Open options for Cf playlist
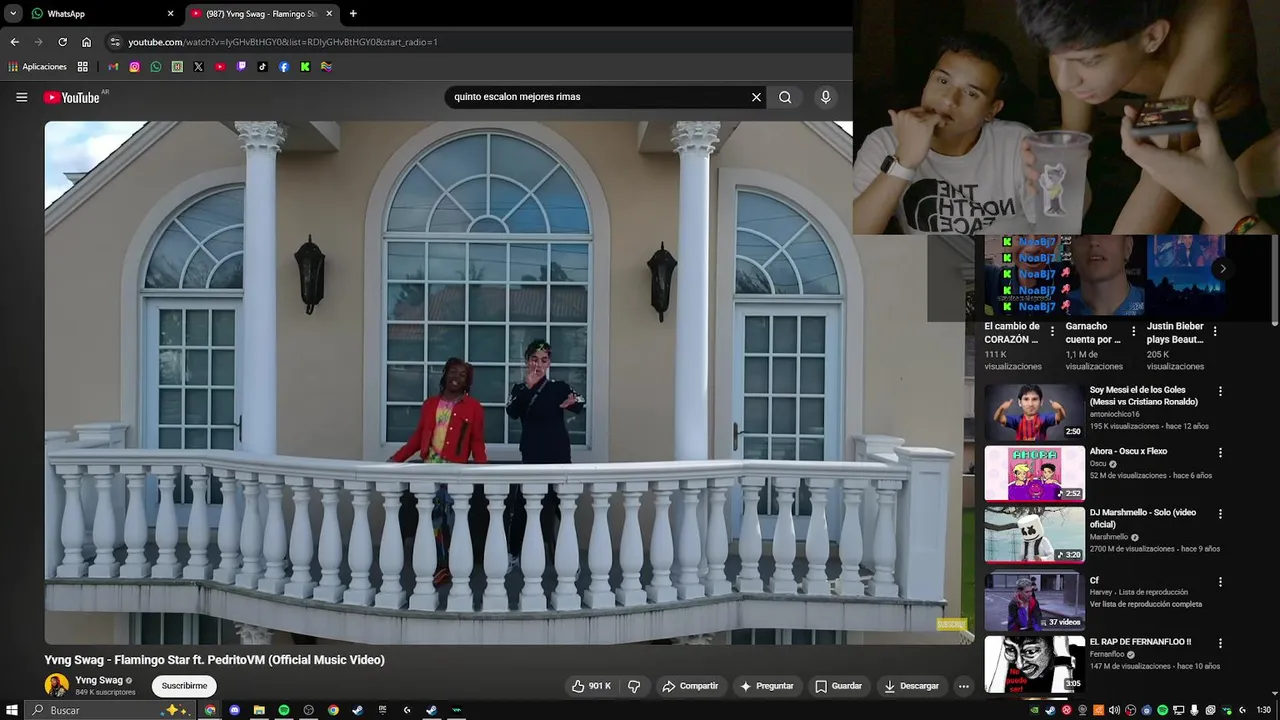The width and height of the screenshot is (1280, 720). point(1220,581)
